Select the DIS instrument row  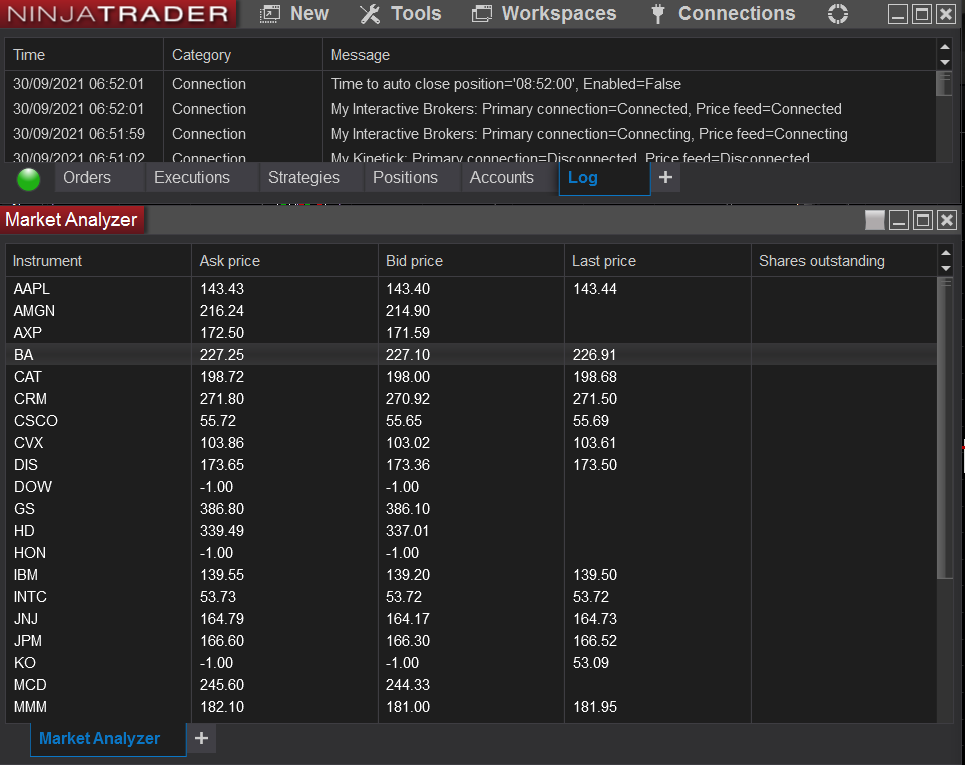pos(471,465)
